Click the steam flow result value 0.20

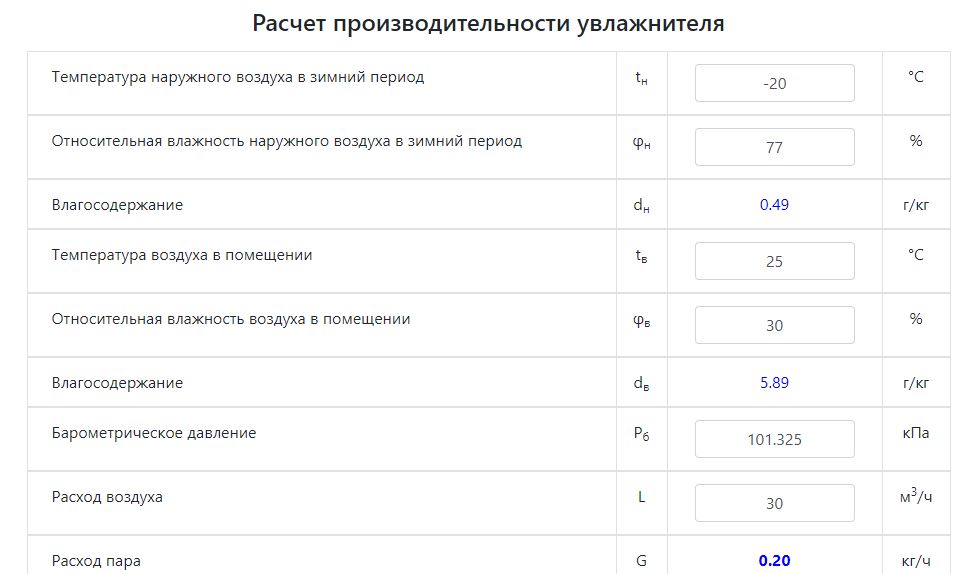pyautogui.click(x=774, y=561)
